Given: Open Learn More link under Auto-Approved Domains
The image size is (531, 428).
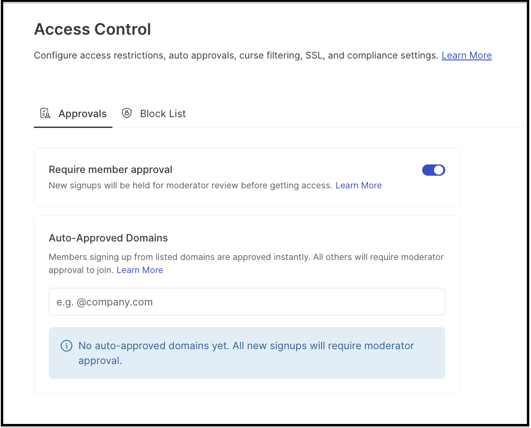Looking at the screenshot, I should coord(140,270).
